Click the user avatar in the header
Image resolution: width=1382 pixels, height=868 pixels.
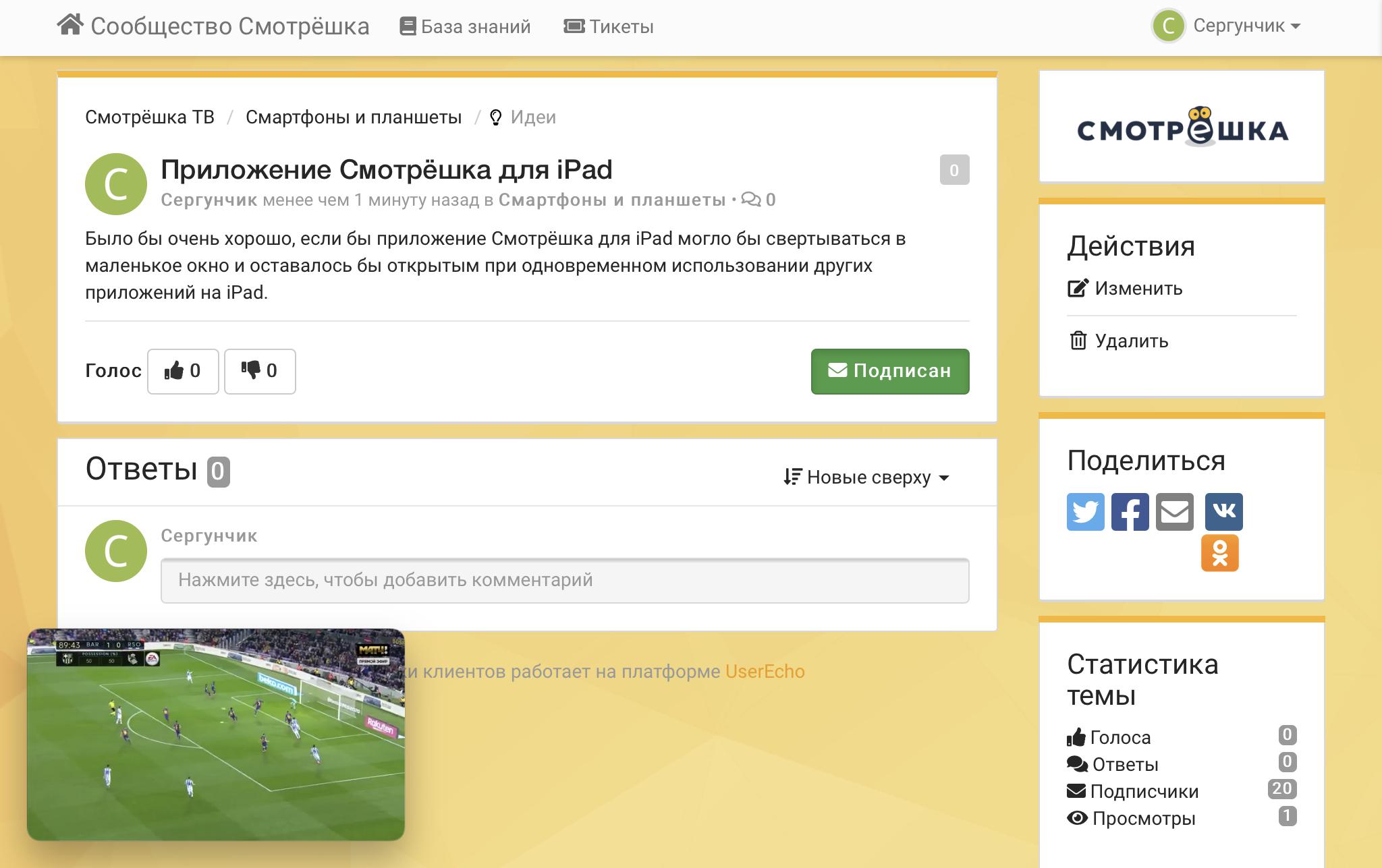pyautogui.click(x=1169, y=26)
